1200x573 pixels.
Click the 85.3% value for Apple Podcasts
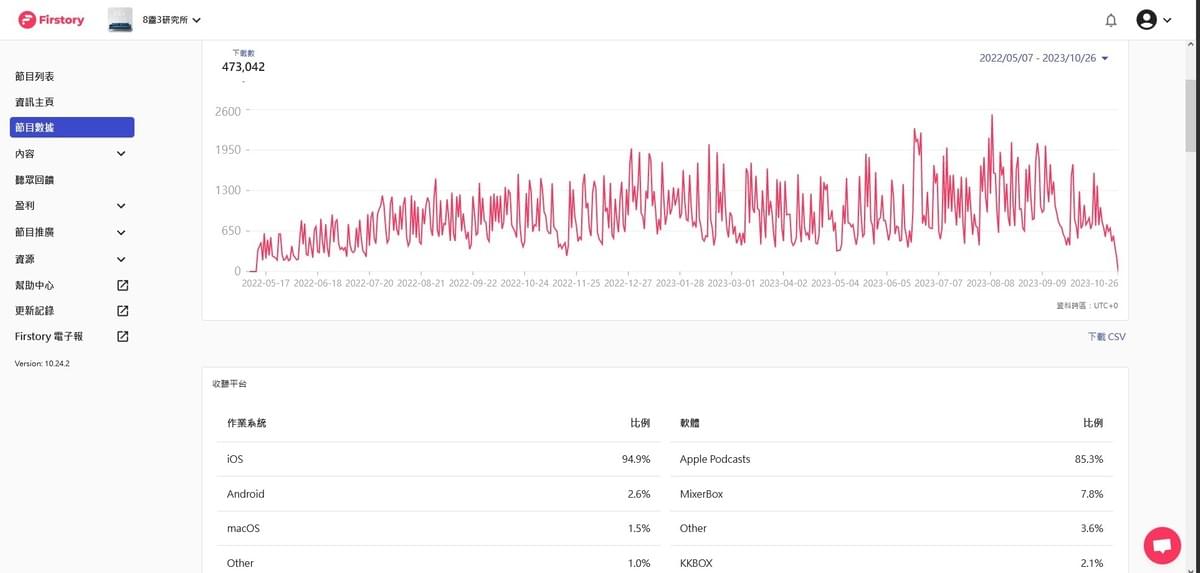1089,459
